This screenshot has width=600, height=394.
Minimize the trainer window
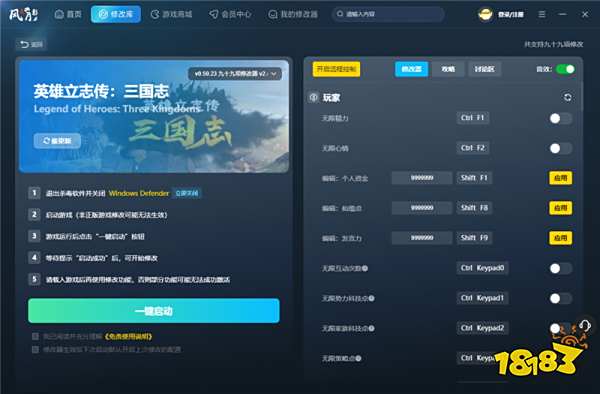(562, 14)
